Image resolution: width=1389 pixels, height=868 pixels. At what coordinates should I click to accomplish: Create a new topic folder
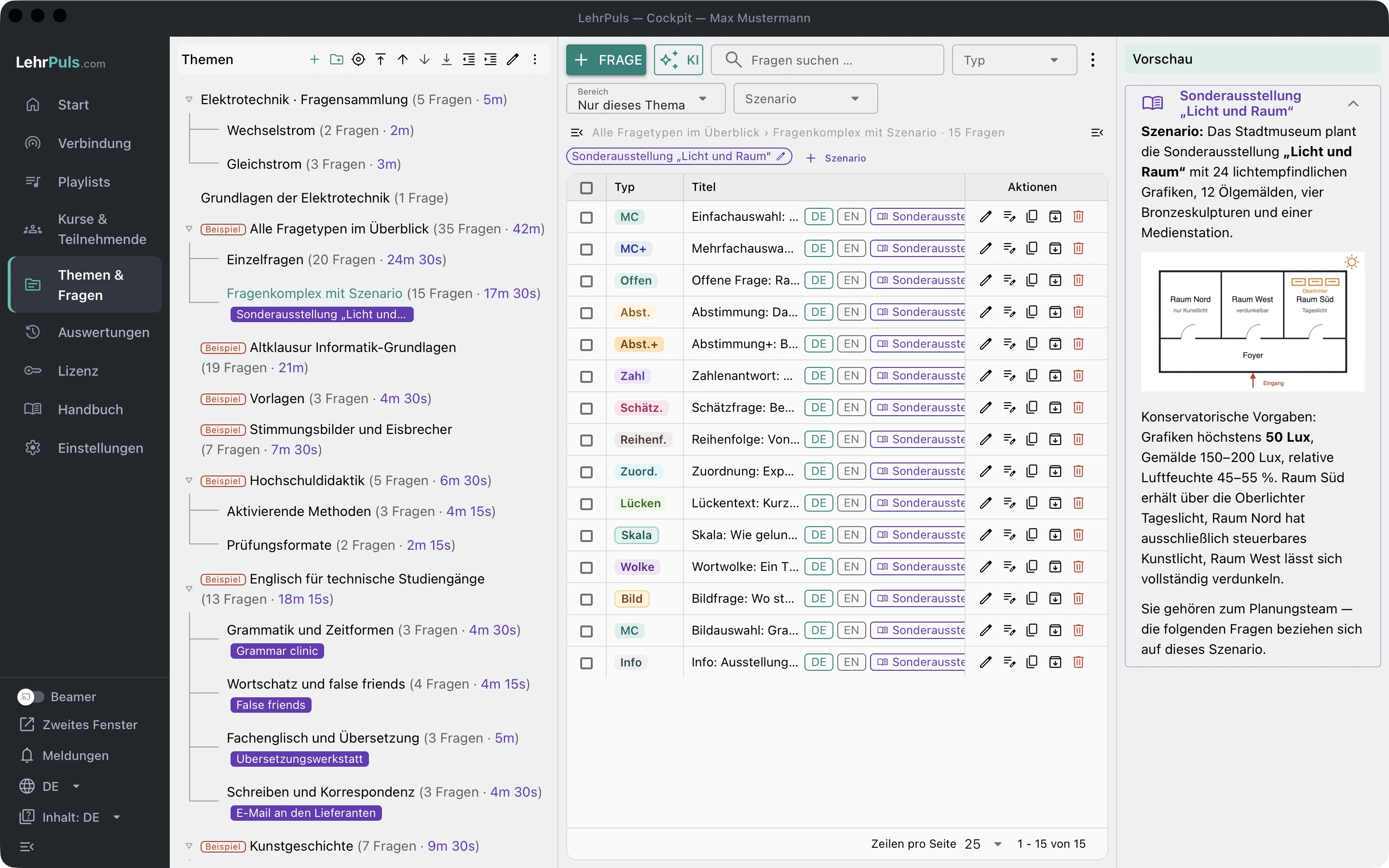click(336, 60)
